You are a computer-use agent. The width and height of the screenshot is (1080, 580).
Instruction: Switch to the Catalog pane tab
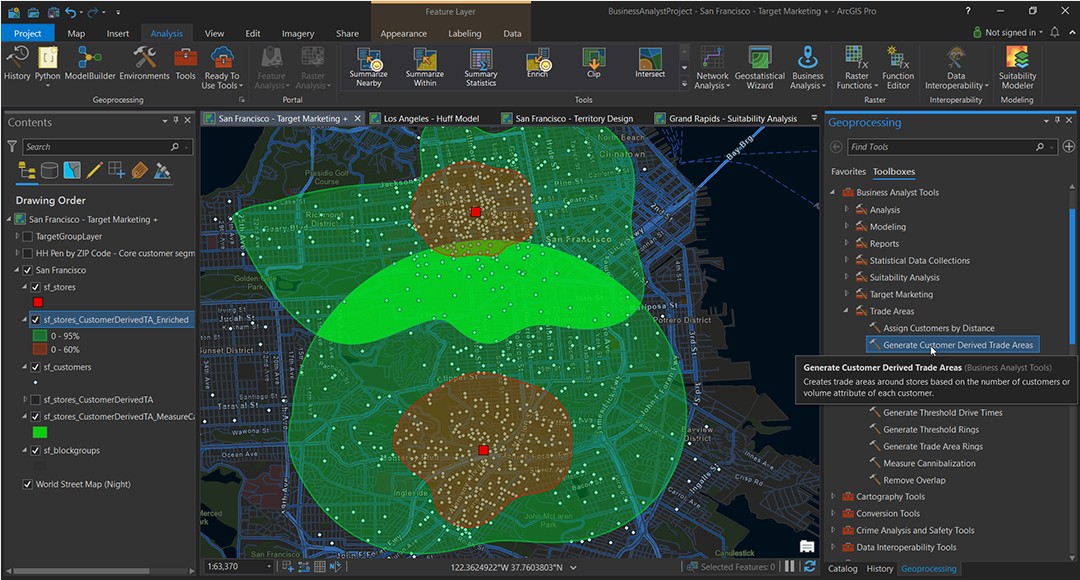pos(842,569)
